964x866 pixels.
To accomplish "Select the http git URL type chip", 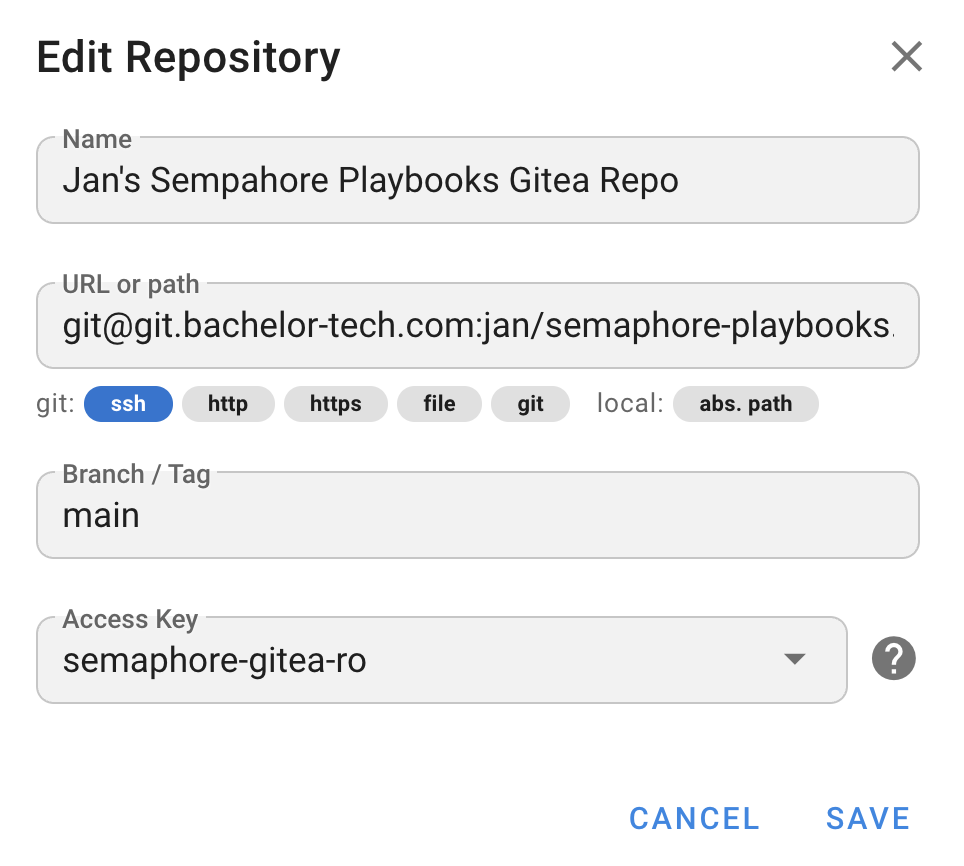I will pyautogui.click(x=228, y=404).
